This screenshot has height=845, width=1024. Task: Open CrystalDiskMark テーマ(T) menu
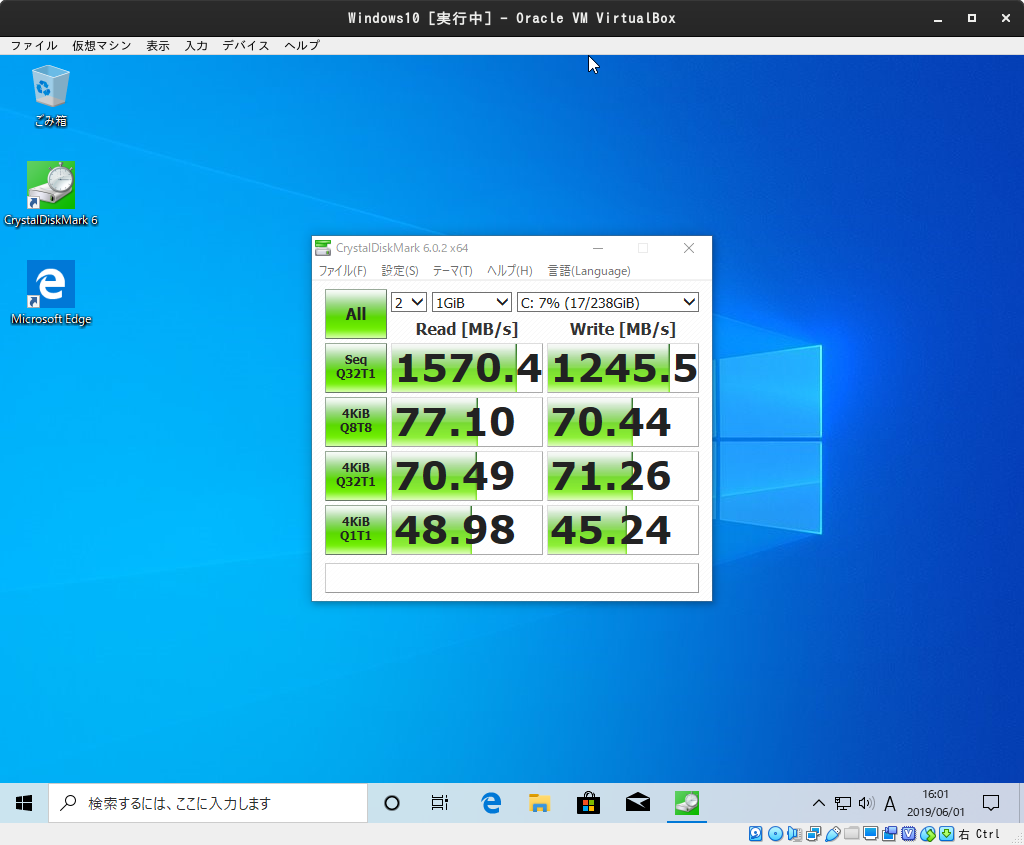point(452,270)
